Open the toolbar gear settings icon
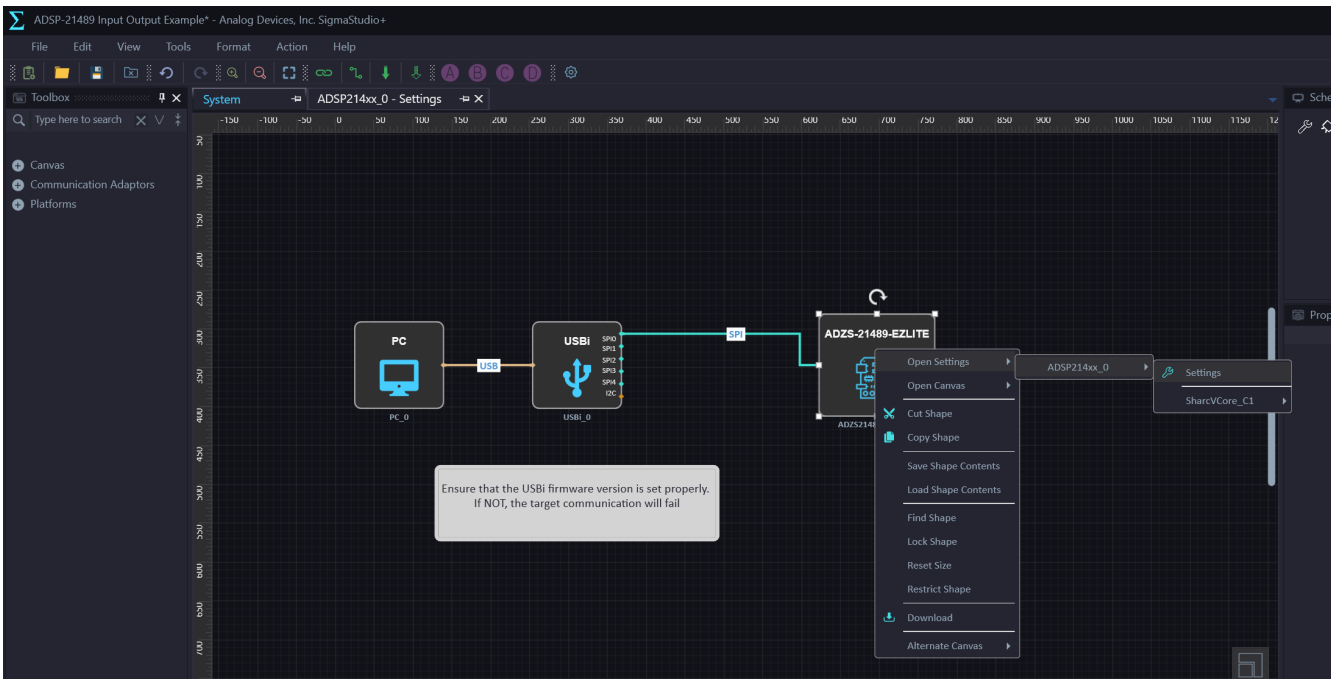 [571, 73]
